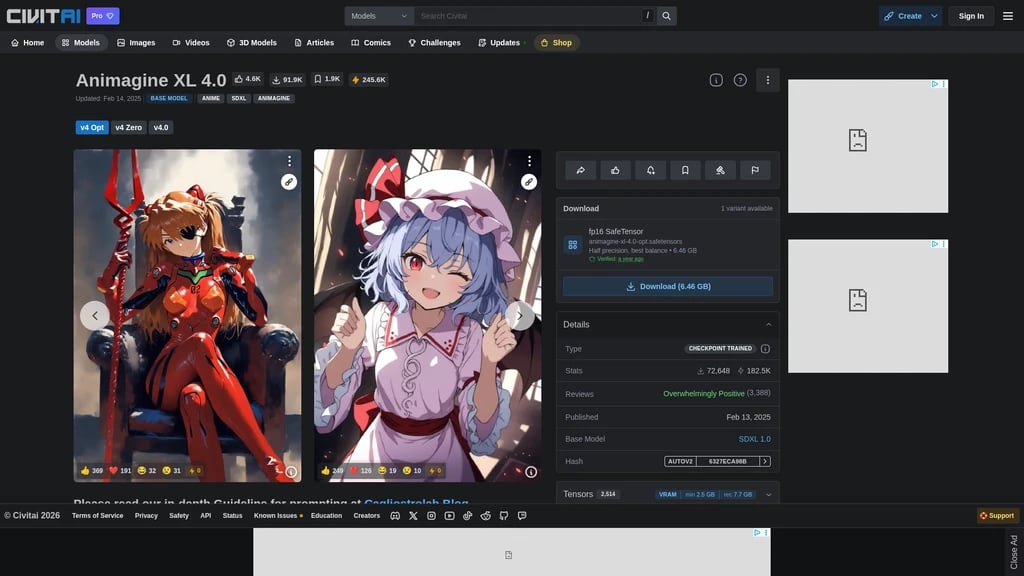This screenshot has width=1024, height=576.
Task: Click the Civitai logo
Action: tap(43, 16)
